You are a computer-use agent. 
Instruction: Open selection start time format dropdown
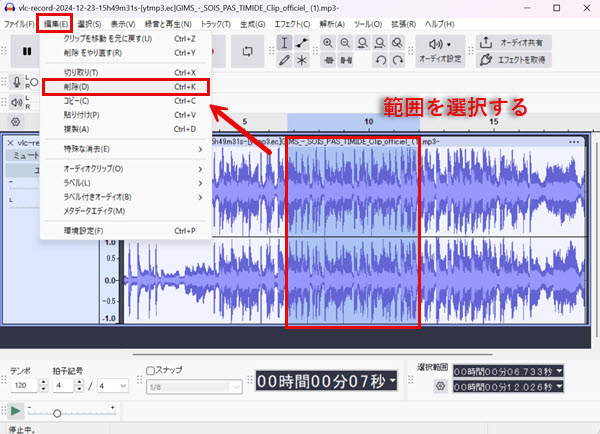coord(559,371)
